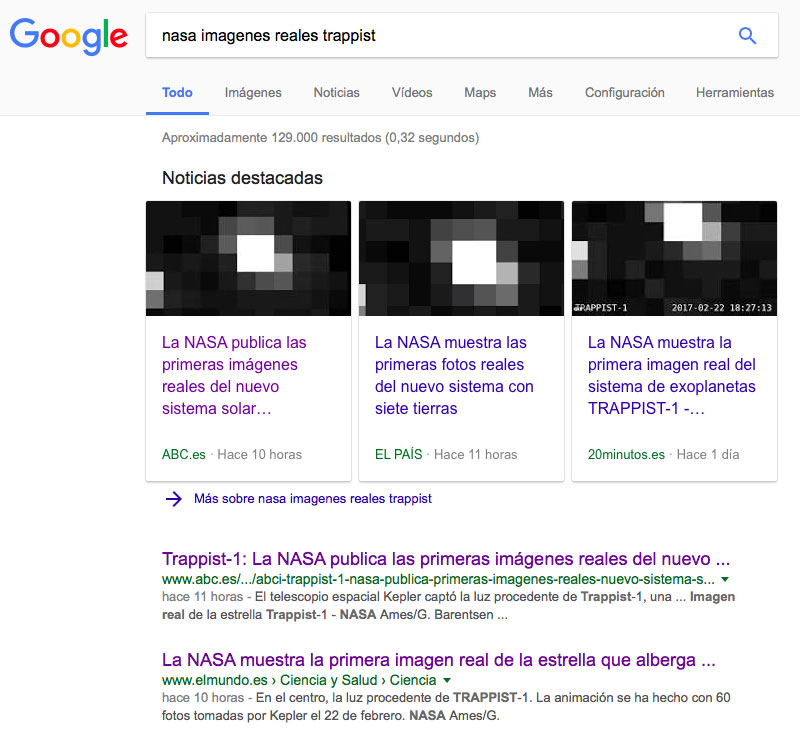Click 'Aproximadamente 129.000 resultados' stats text
The width and height of the screenshot is (800, 736).
[320, 138]
